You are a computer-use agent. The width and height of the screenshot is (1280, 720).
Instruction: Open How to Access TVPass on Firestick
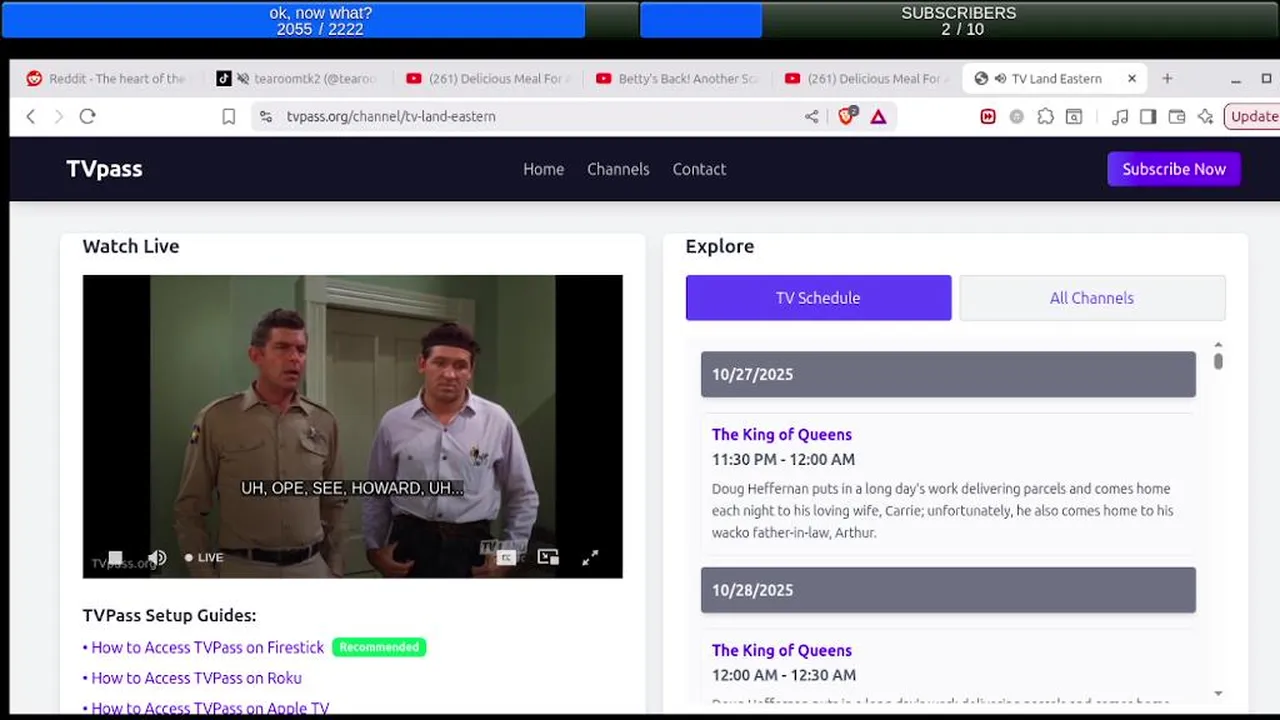point(207,648)
